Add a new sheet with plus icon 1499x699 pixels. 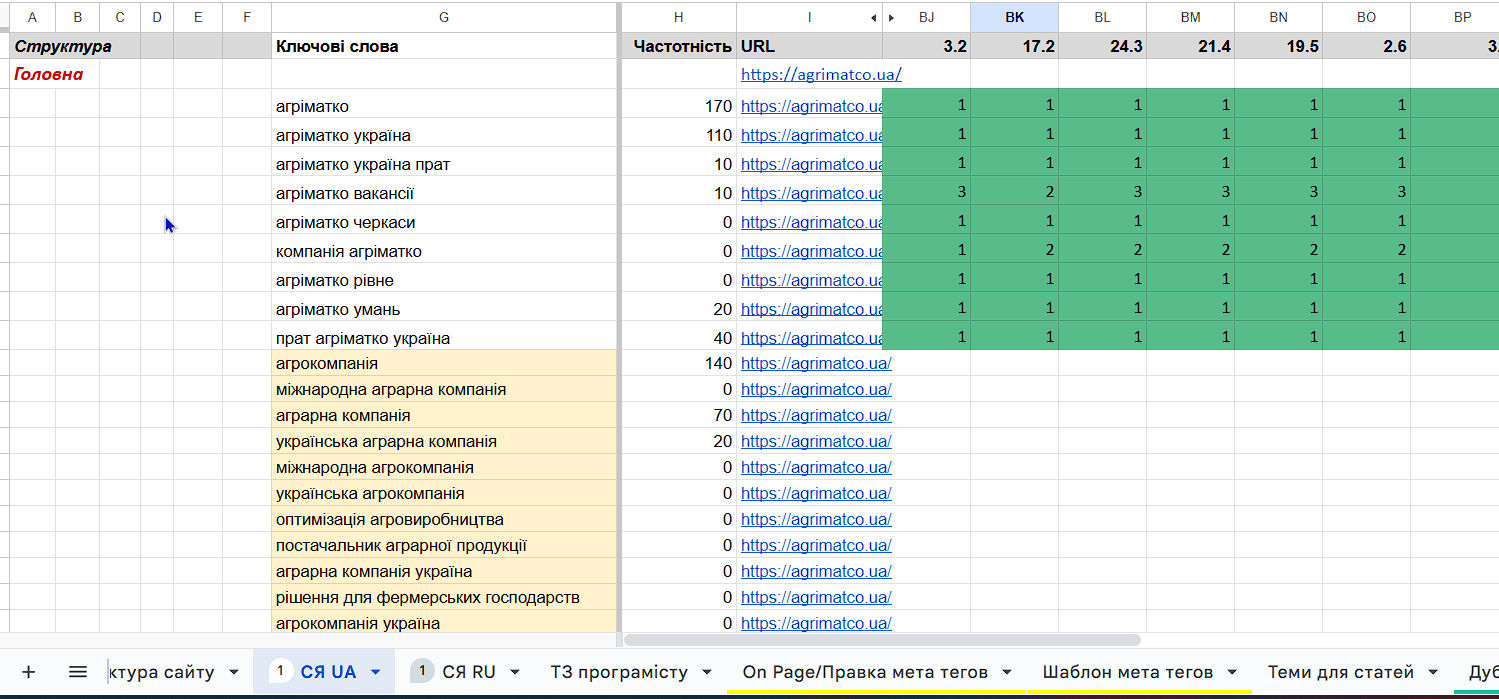click(28, 672)
